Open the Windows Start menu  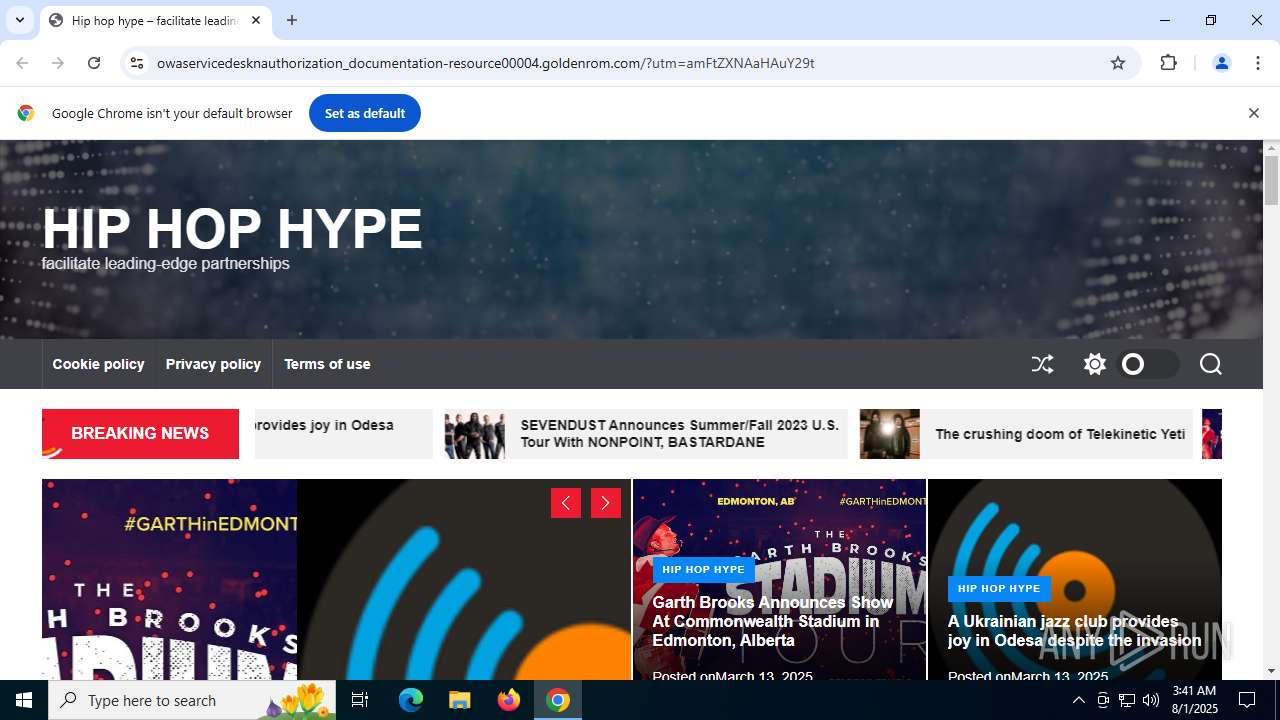point(24,700)
